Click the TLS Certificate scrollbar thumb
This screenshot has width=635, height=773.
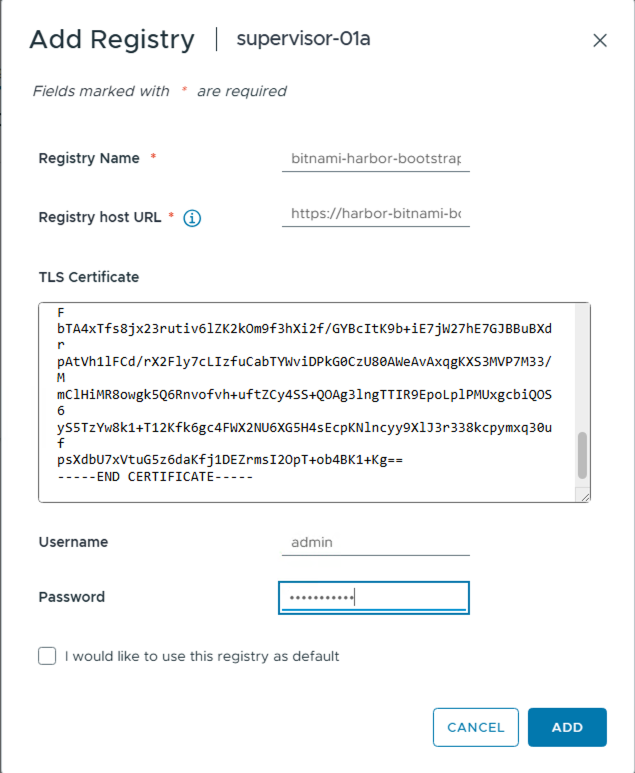(582, 456)
